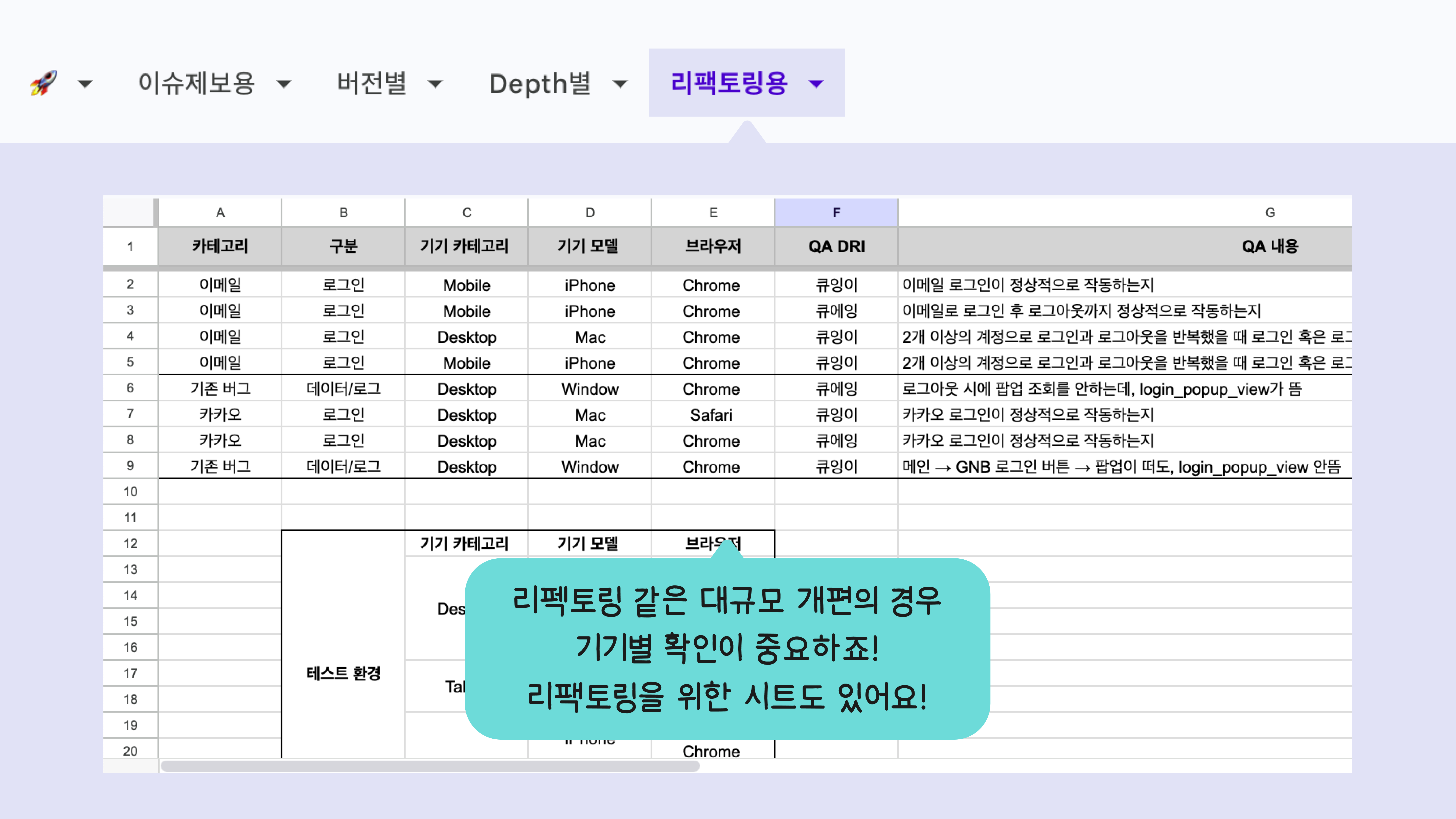Click 큐잉이 cell in row 9
Viewport: 1456px width, 819px height.
[x=836, y=467]
